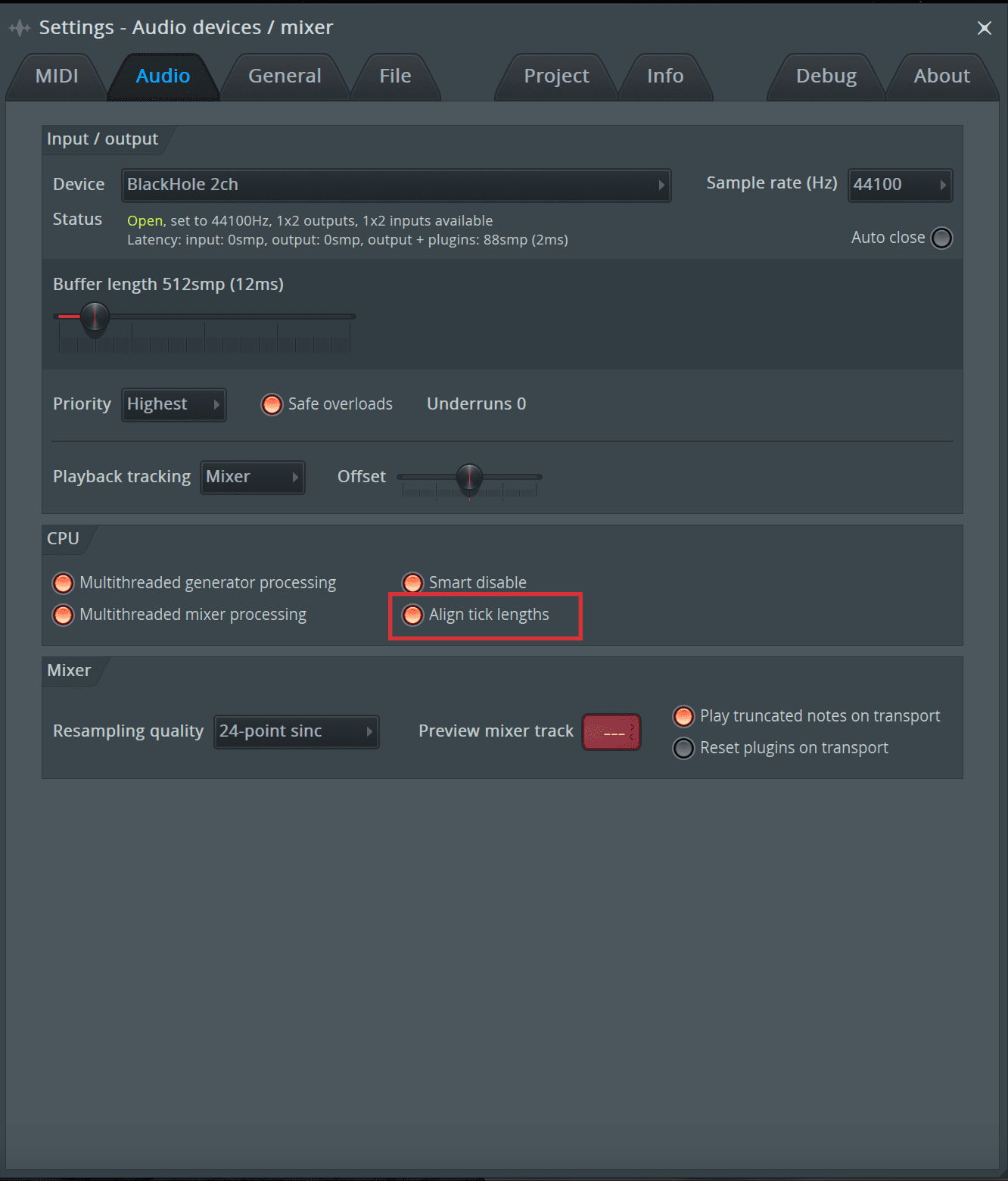The height and width of the screenshot is (1181, 1008).
Task: Enable Reset plugins on transport
Action: coord(683,748)
